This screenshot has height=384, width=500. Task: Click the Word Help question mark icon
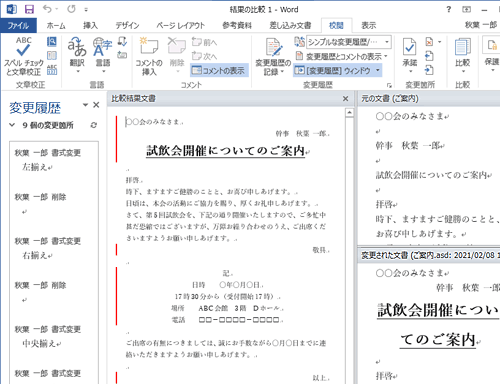pos(449,9)
